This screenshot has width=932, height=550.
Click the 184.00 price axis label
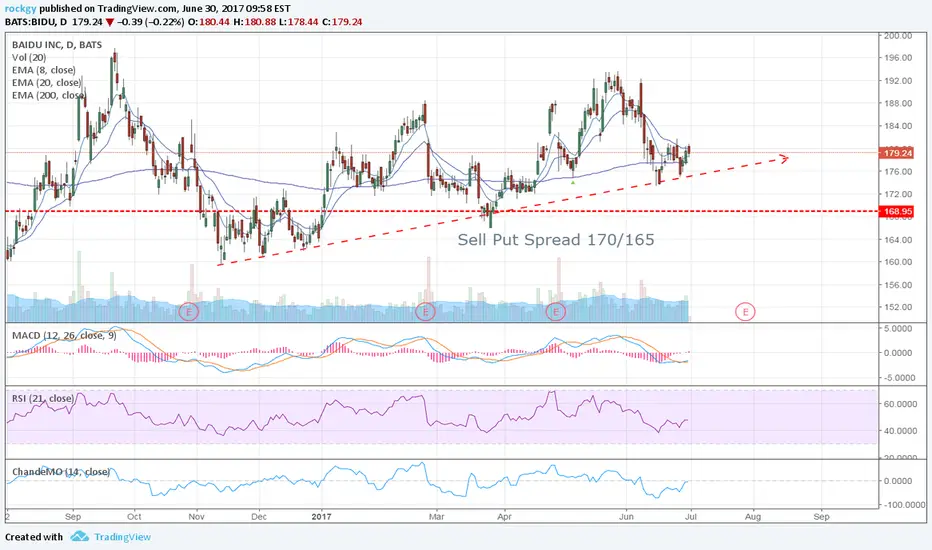pos(898,126)
